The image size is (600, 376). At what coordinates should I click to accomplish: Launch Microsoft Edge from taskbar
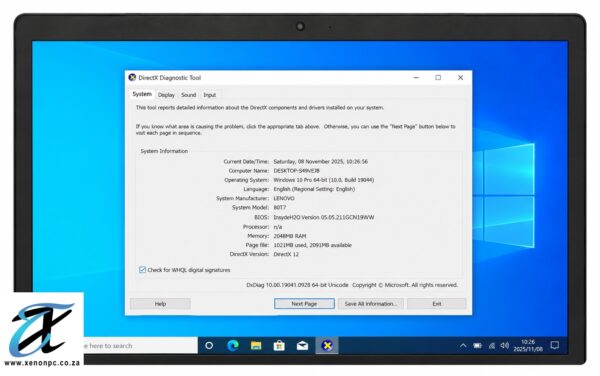(x=233, y=346)
